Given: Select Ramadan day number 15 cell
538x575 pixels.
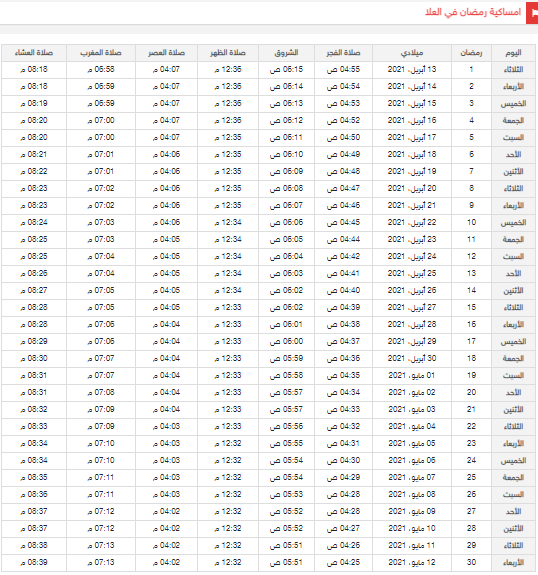Looking at the screenshot, I should [471, 307].
